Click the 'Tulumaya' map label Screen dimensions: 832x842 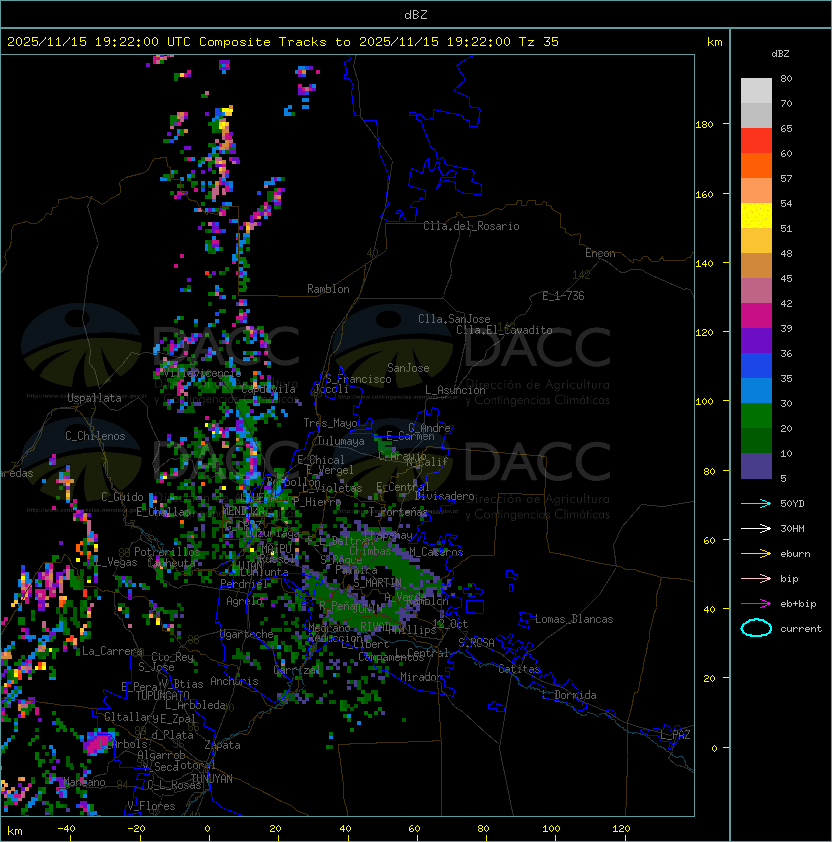tap(341, 441)
